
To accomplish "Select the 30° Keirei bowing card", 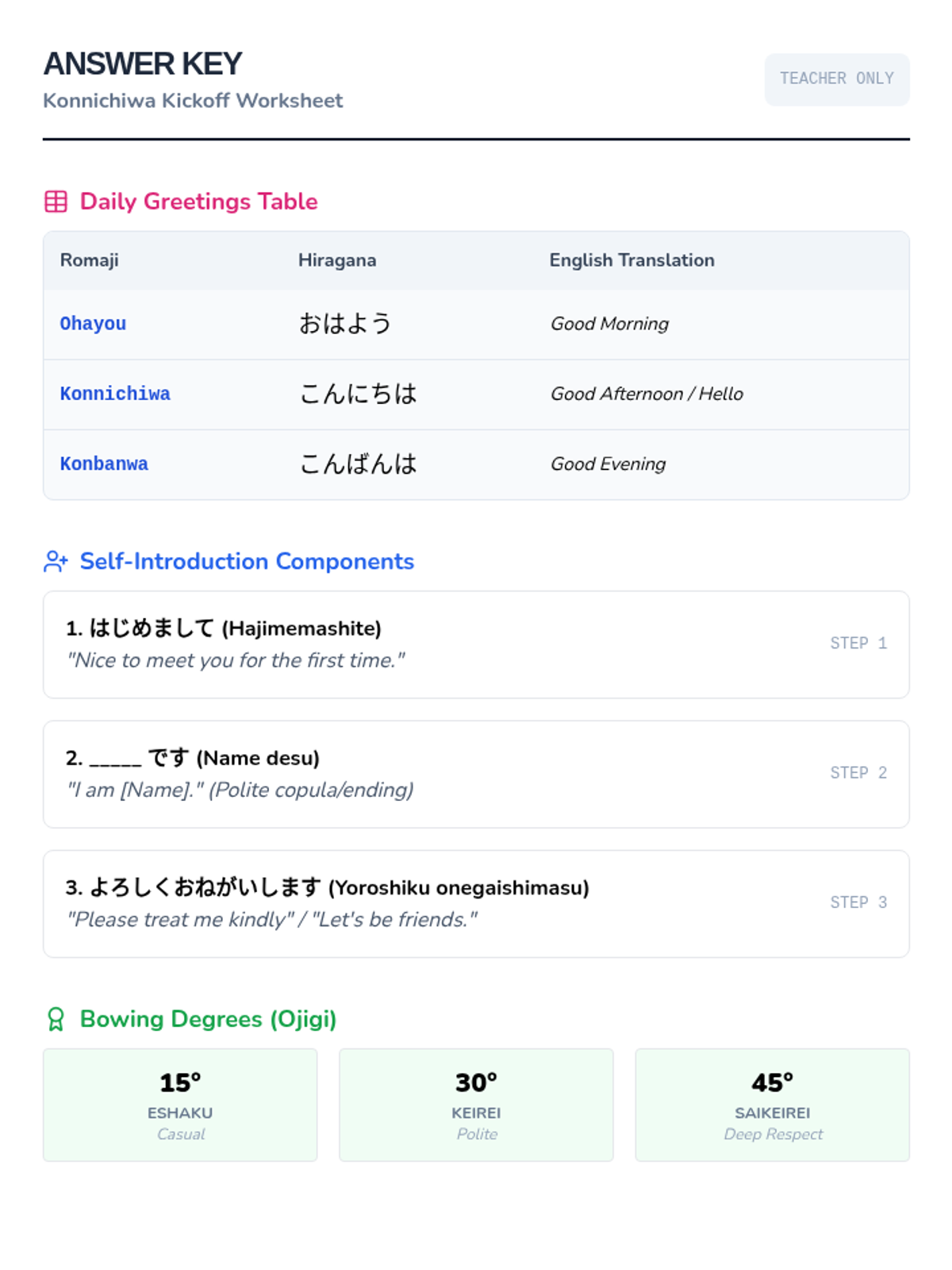I will click(476, 1104).
